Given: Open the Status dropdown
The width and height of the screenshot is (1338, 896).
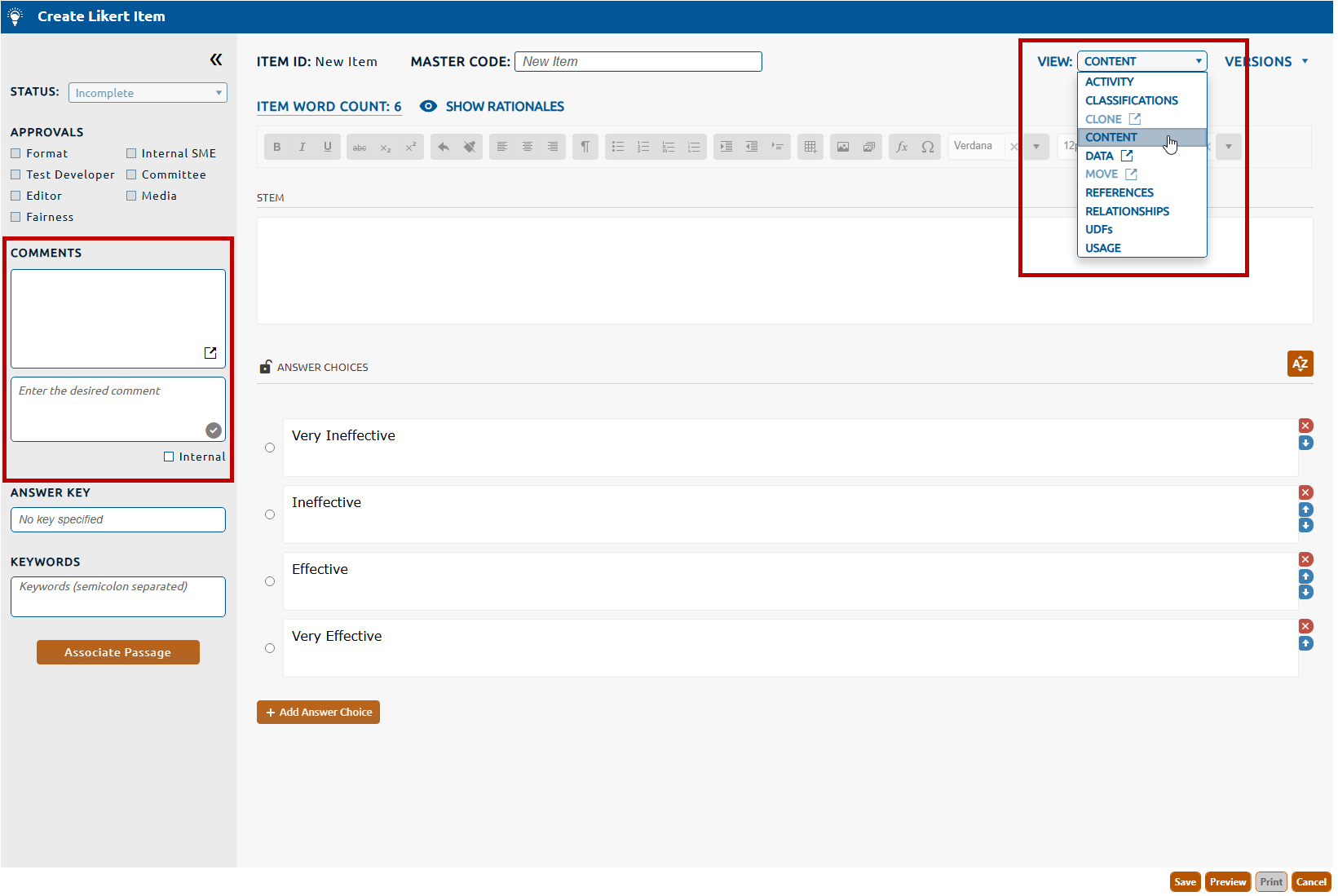Looking at the screenshot, I should [x=148, y=93].
